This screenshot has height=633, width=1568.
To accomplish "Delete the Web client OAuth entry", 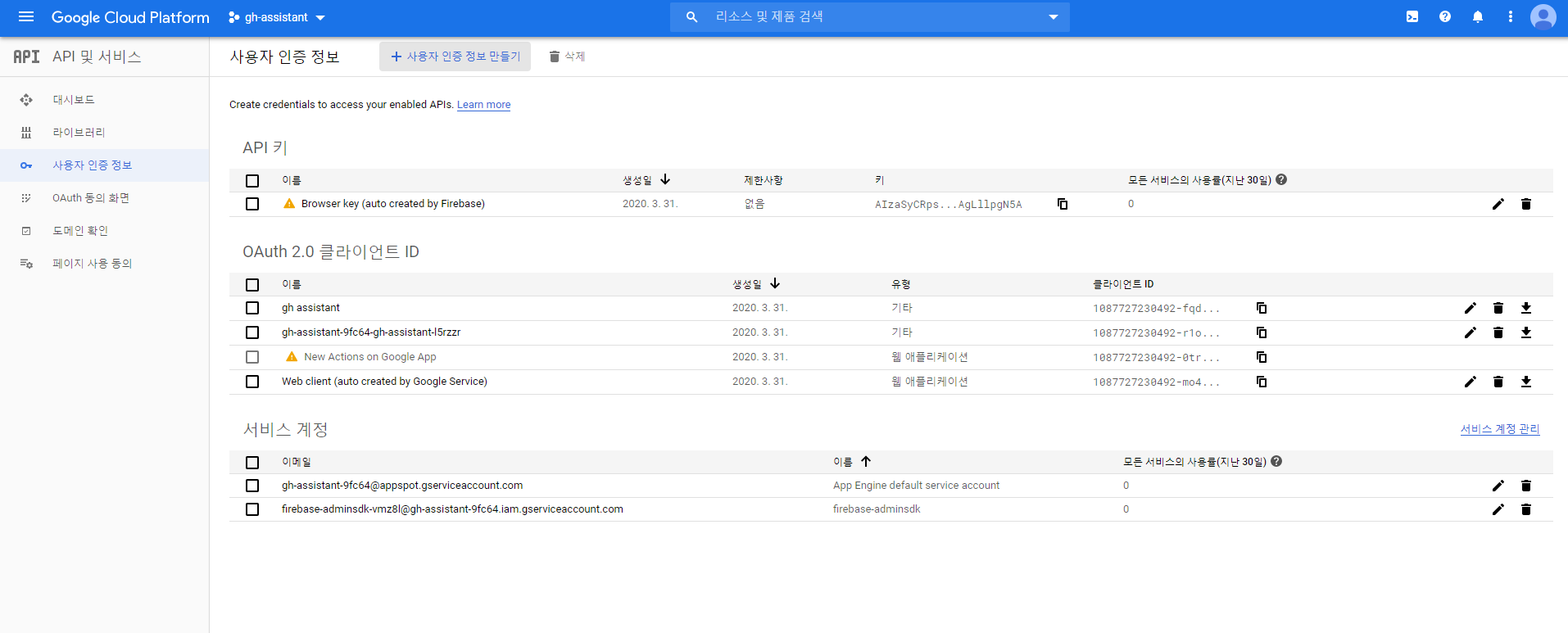I will click(x=1498, y=382).
